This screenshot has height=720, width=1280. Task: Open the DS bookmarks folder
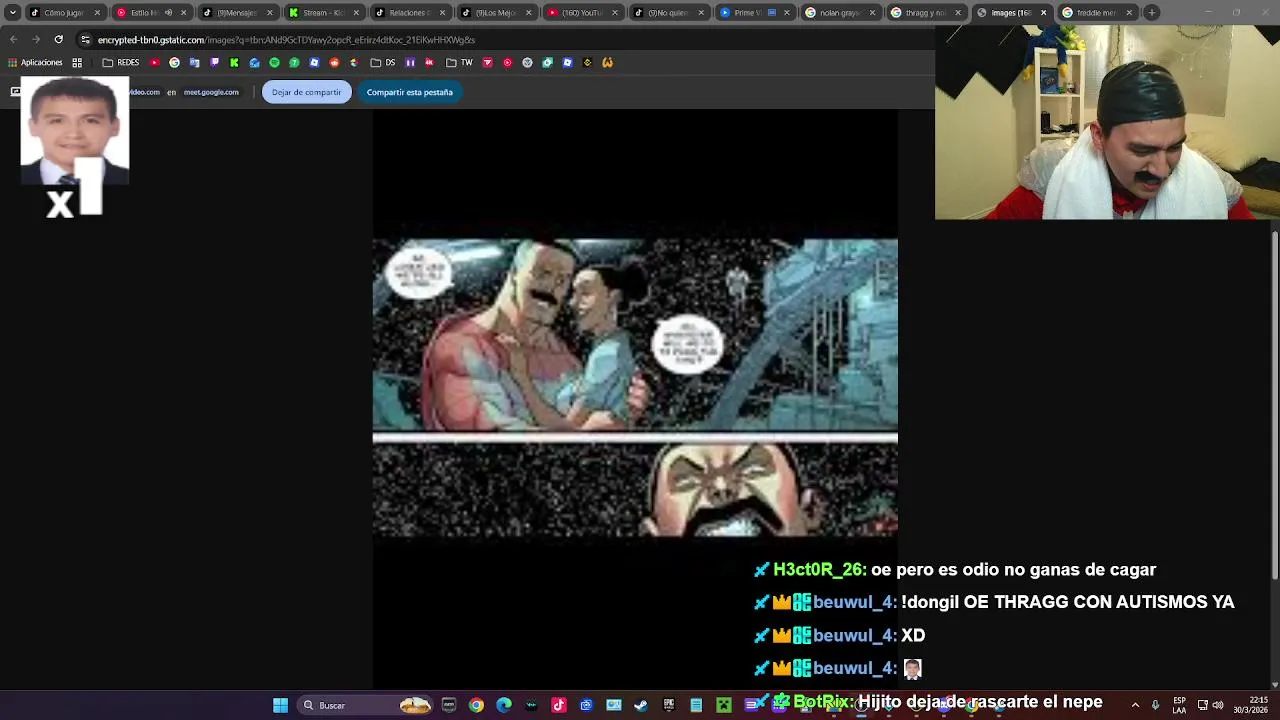pos(383,62)
